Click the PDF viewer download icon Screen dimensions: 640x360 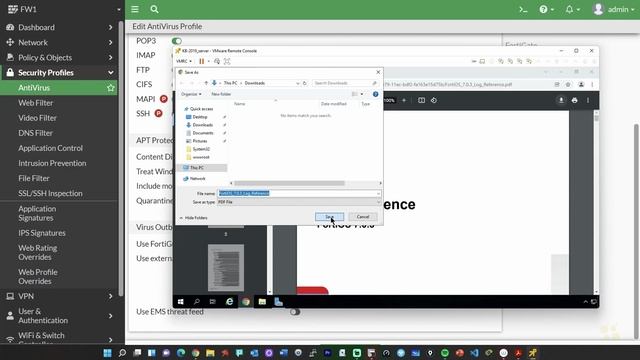point(561,100)
